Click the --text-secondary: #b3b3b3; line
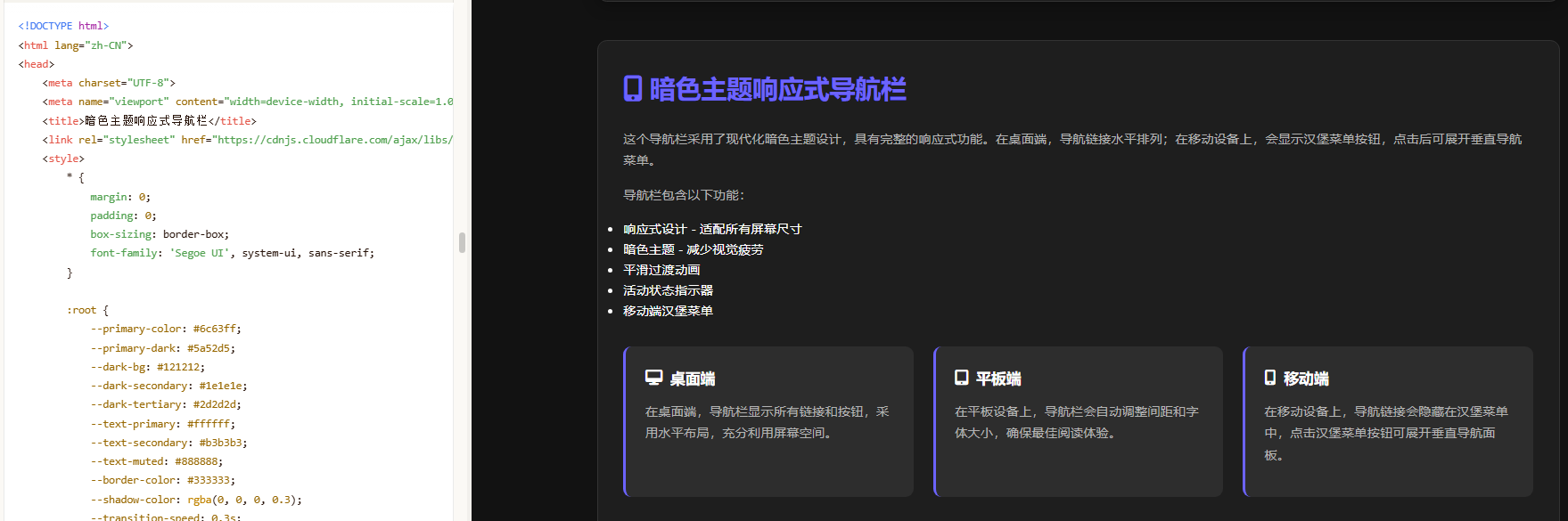This screenshot has width=1568, height=521. (168, 443)
